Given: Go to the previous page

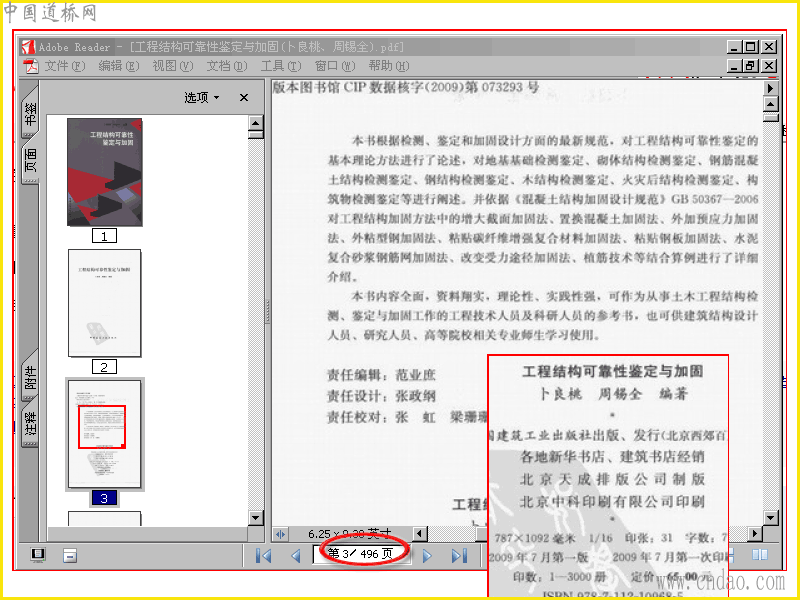Looking at the screenshot, I should click(296, 556).
